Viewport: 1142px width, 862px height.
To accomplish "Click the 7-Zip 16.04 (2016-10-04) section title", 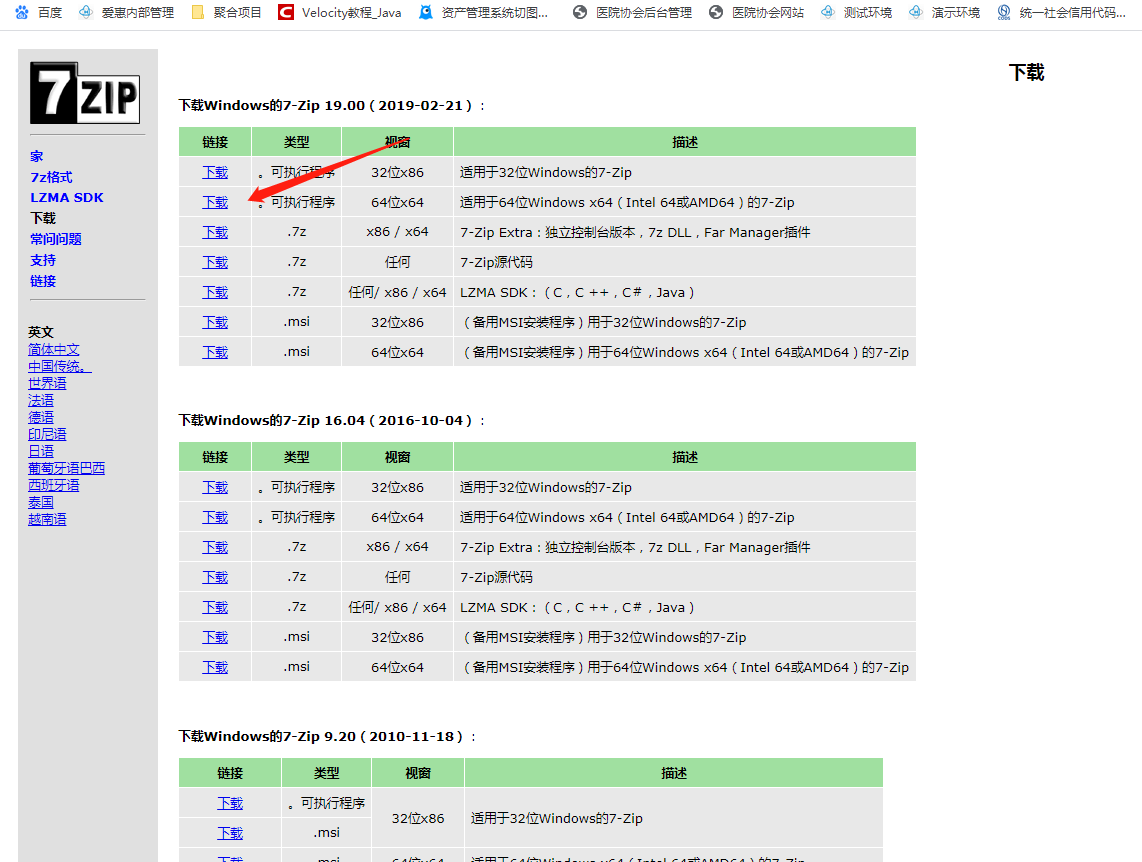I will [332, 420].
